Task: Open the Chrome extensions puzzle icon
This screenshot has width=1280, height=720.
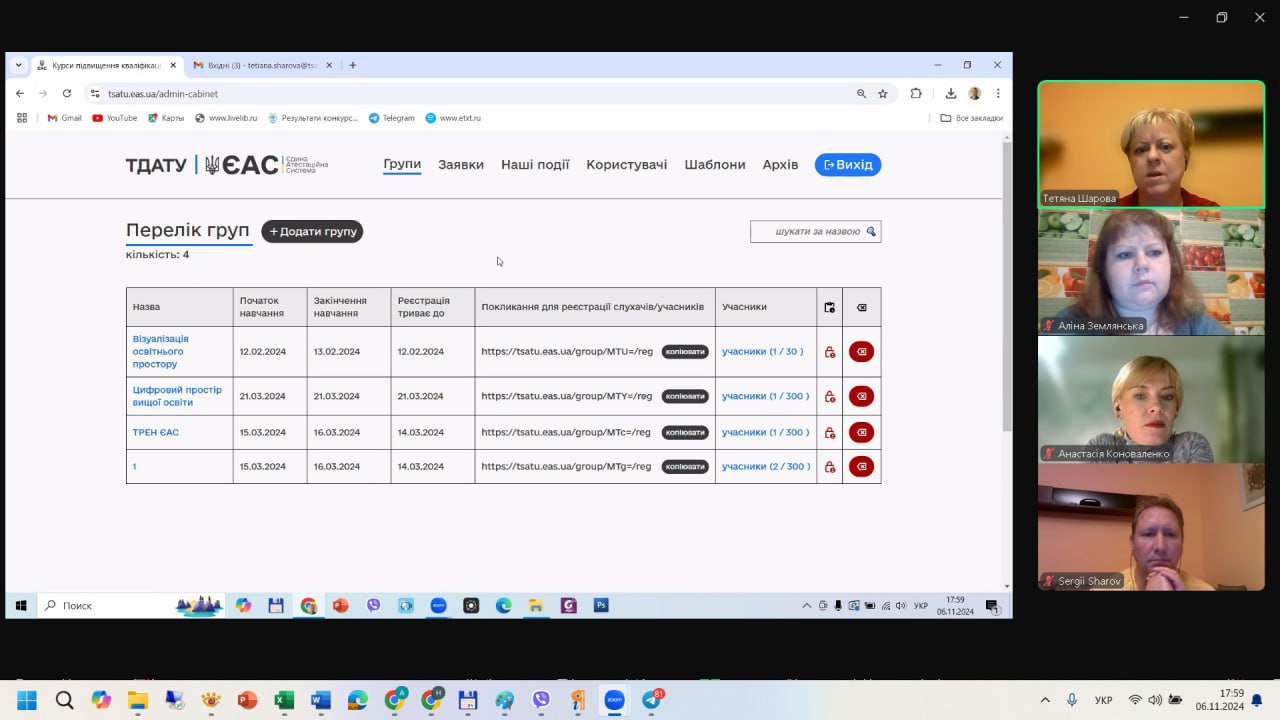Action: [x=916, y=94]
